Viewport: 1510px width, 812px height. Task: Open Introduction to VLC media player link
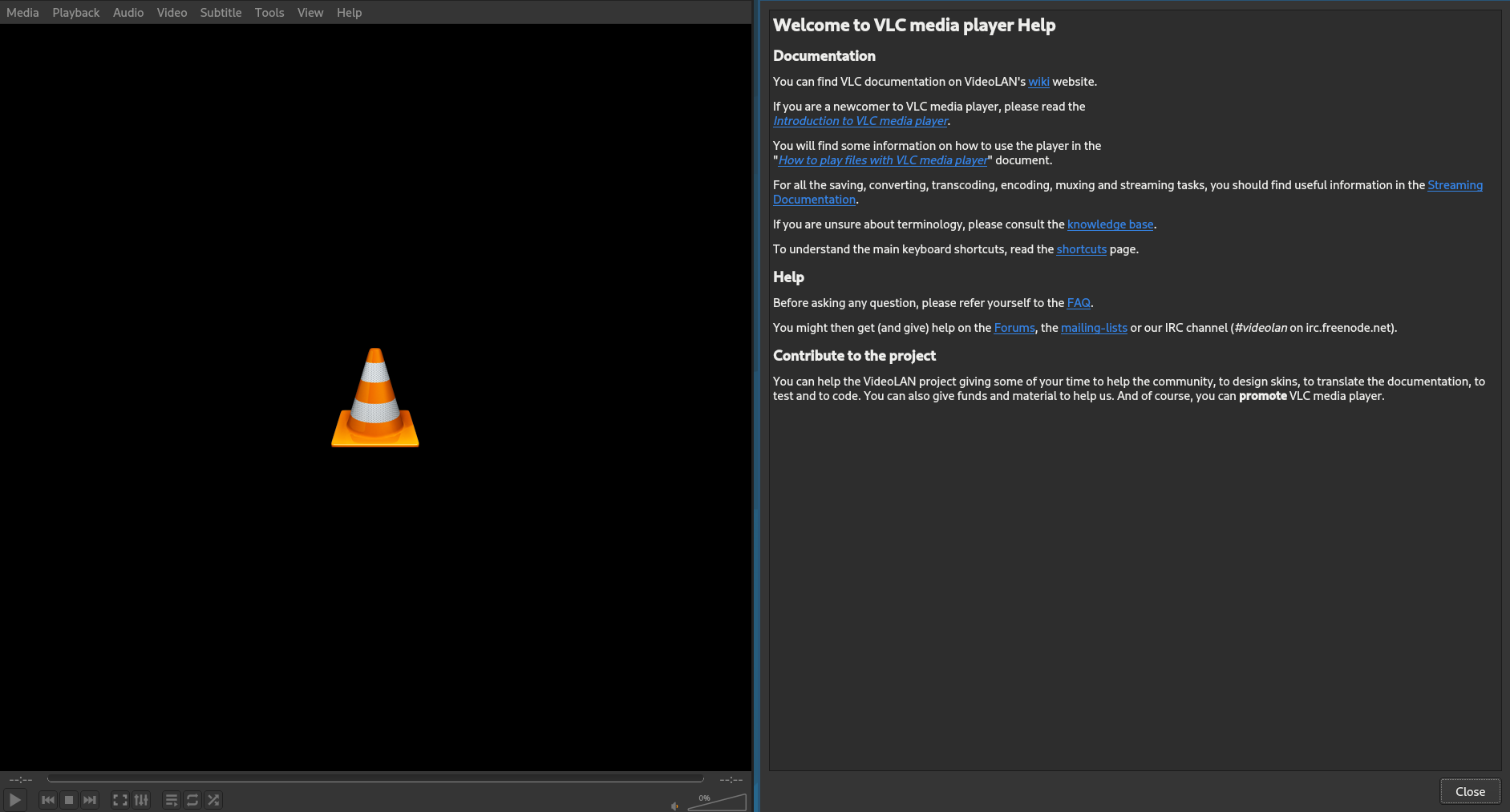pos(860,121)
